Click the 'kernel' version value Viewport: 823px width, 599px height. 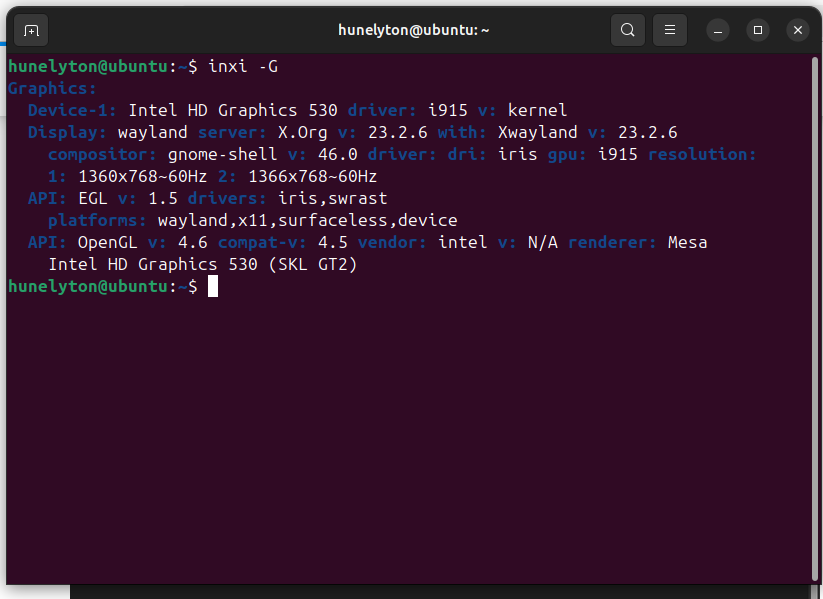537,111
